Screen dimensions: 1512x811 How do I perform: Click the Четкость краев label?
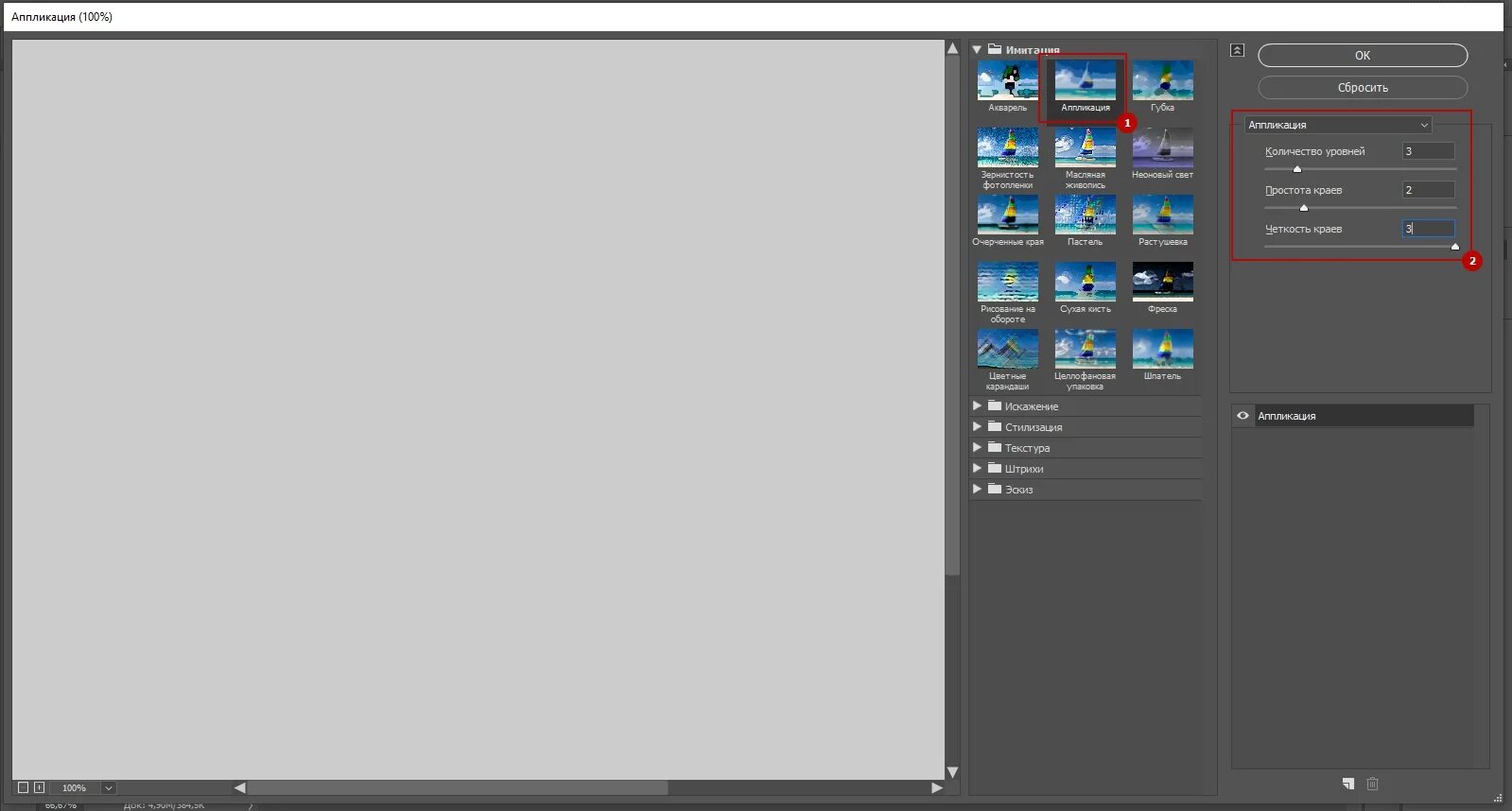click(x=1304, y=229)
